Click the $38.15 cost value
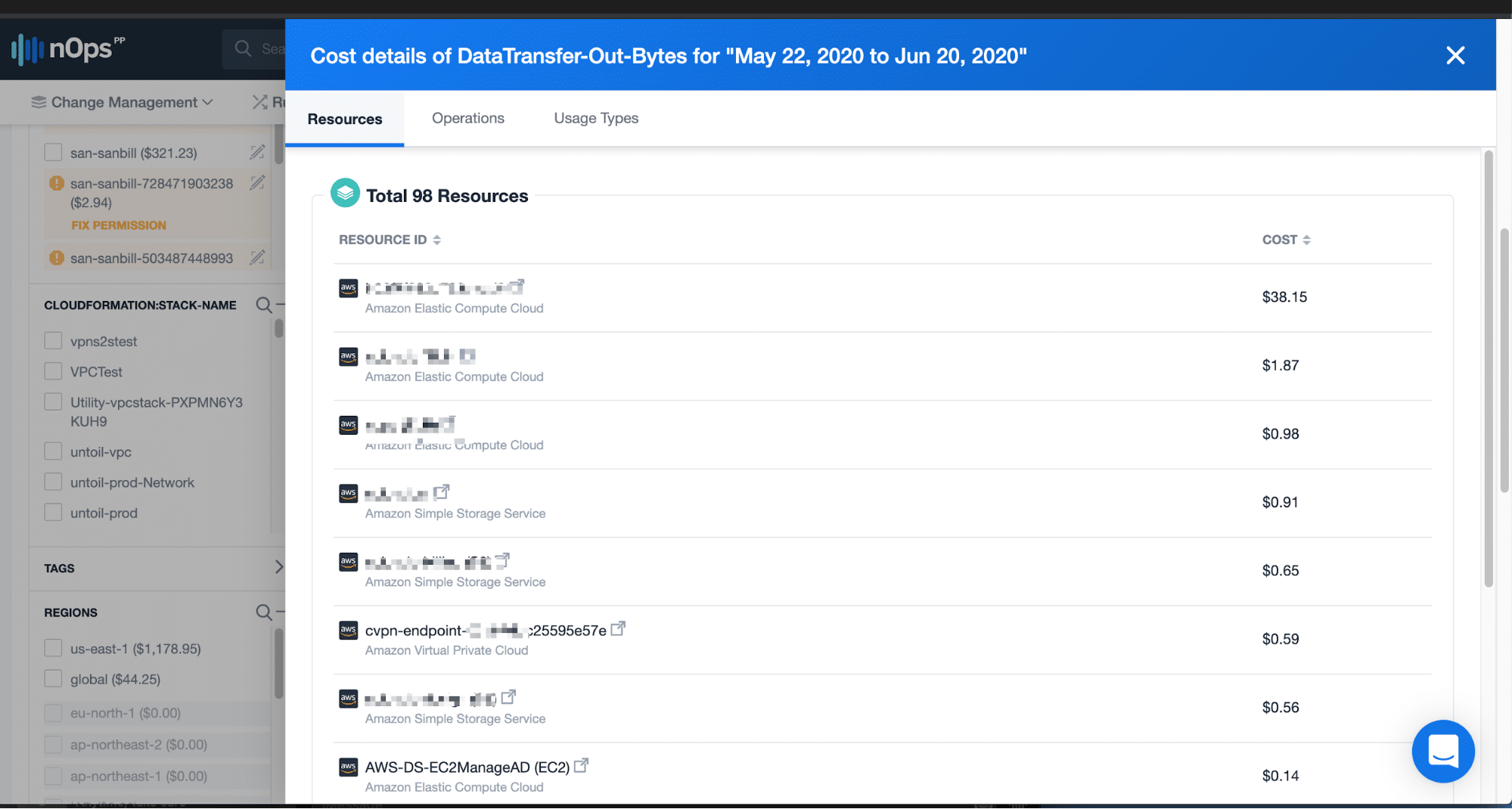 1284,297
